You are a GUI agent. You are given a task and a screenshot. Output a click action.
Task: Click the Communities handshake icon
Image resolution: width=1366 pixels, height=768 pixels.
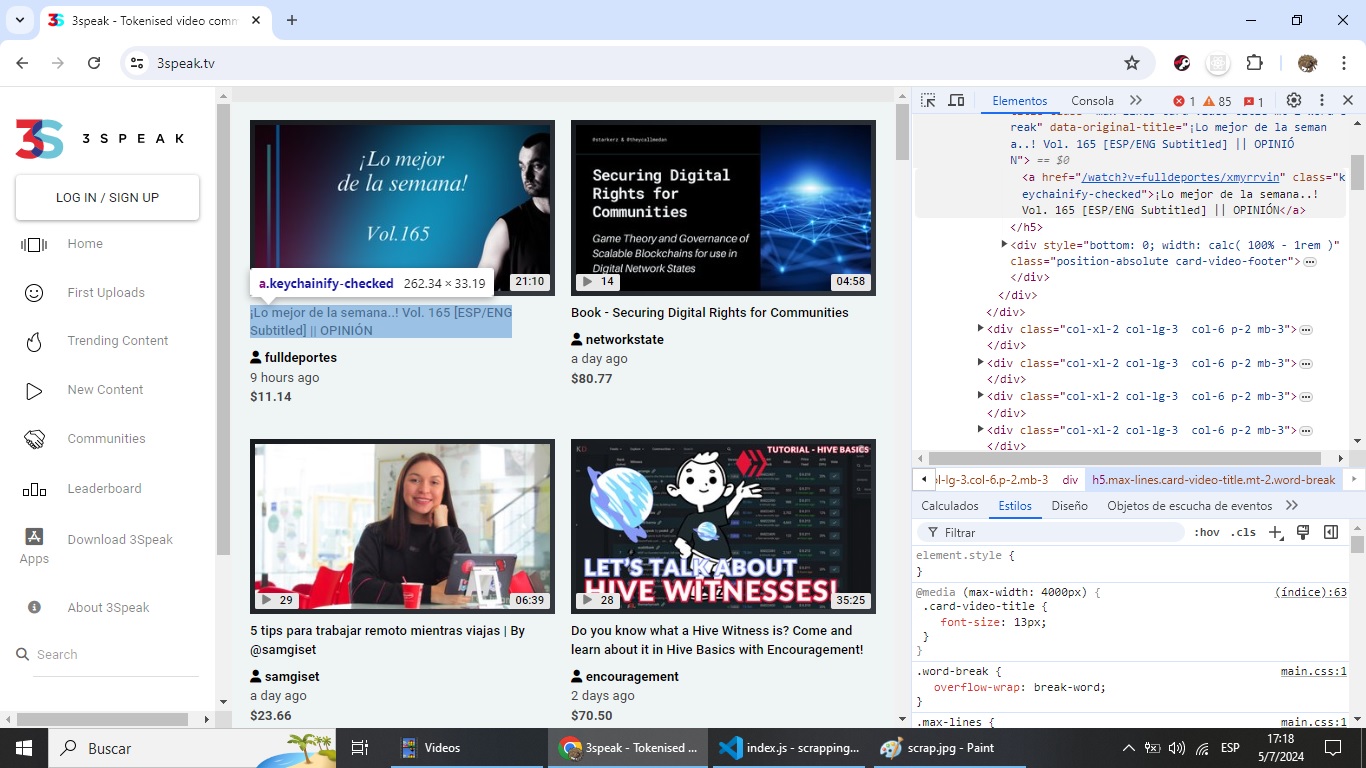coord(34,439)
